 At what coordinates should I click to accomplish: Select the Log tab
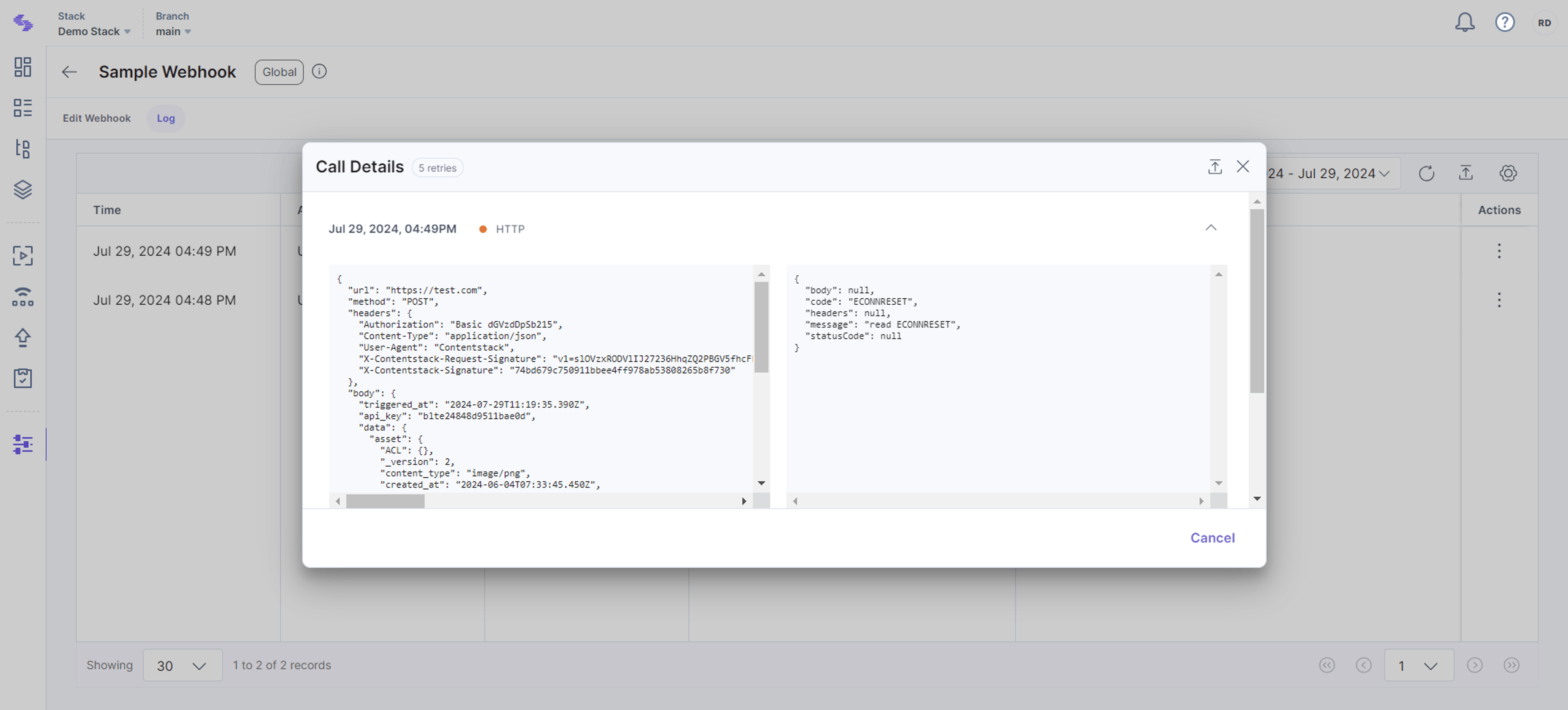(165, 118)
